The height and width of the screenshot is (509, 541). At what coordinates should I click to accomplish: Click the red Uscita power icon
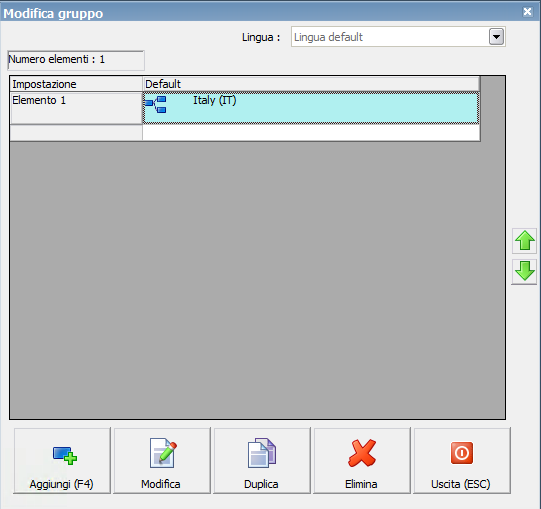462,453
